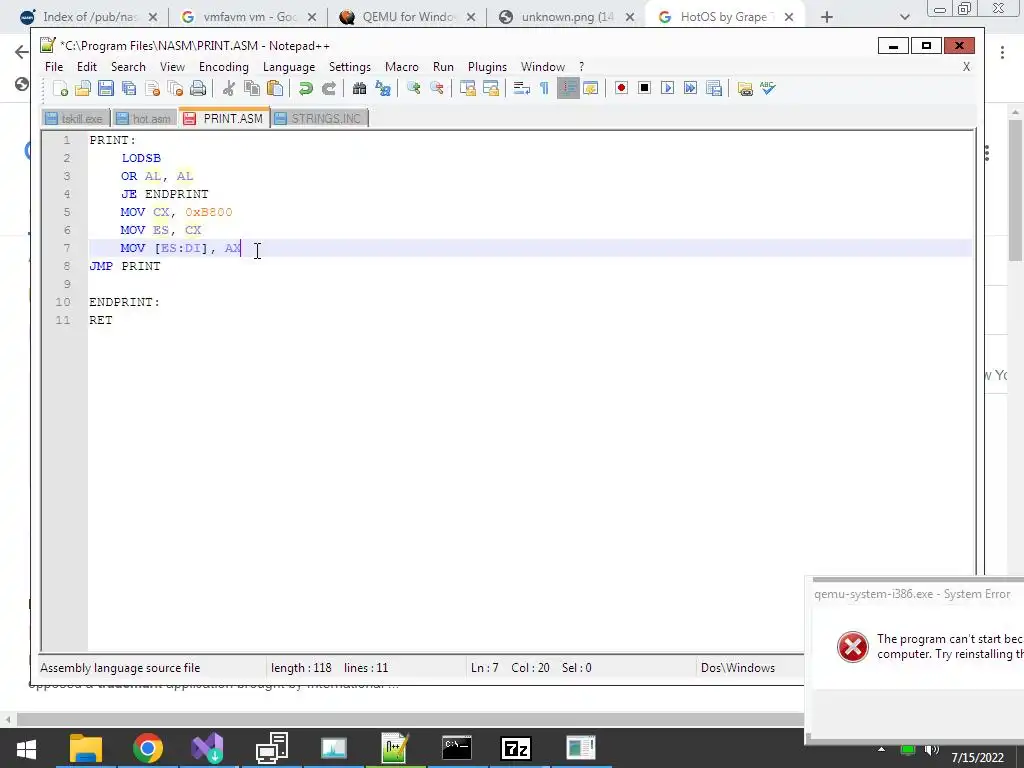Viewport: 1024px width, 768px height.
Task: Open the Search menu
Action: click(x=128, y=67)
